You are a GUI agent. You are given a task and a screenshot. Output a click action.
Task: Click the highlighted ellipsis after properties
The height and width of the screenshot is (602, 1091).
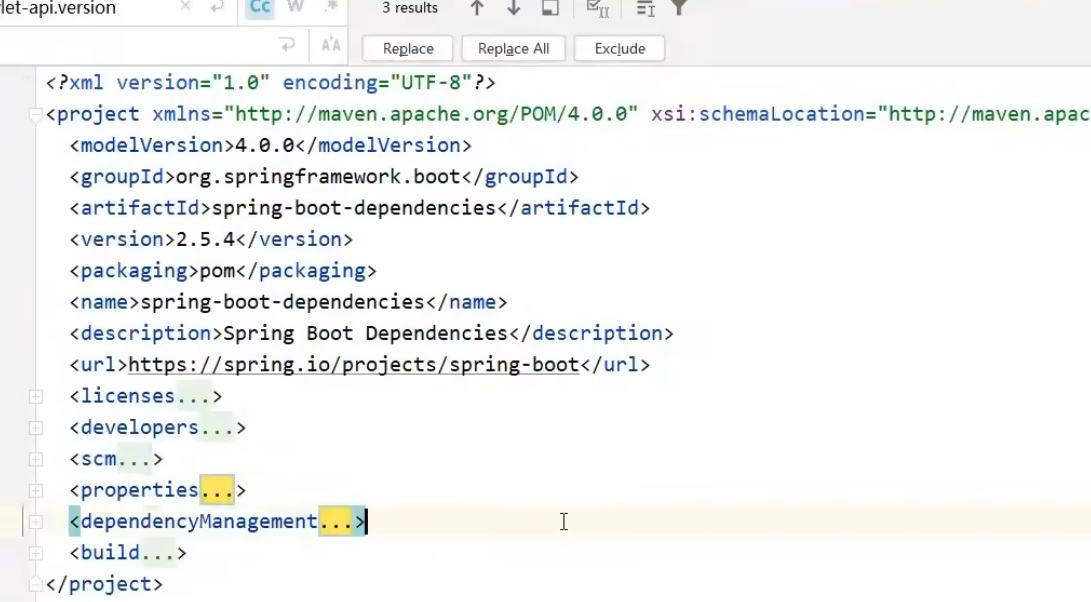point(217,491)
